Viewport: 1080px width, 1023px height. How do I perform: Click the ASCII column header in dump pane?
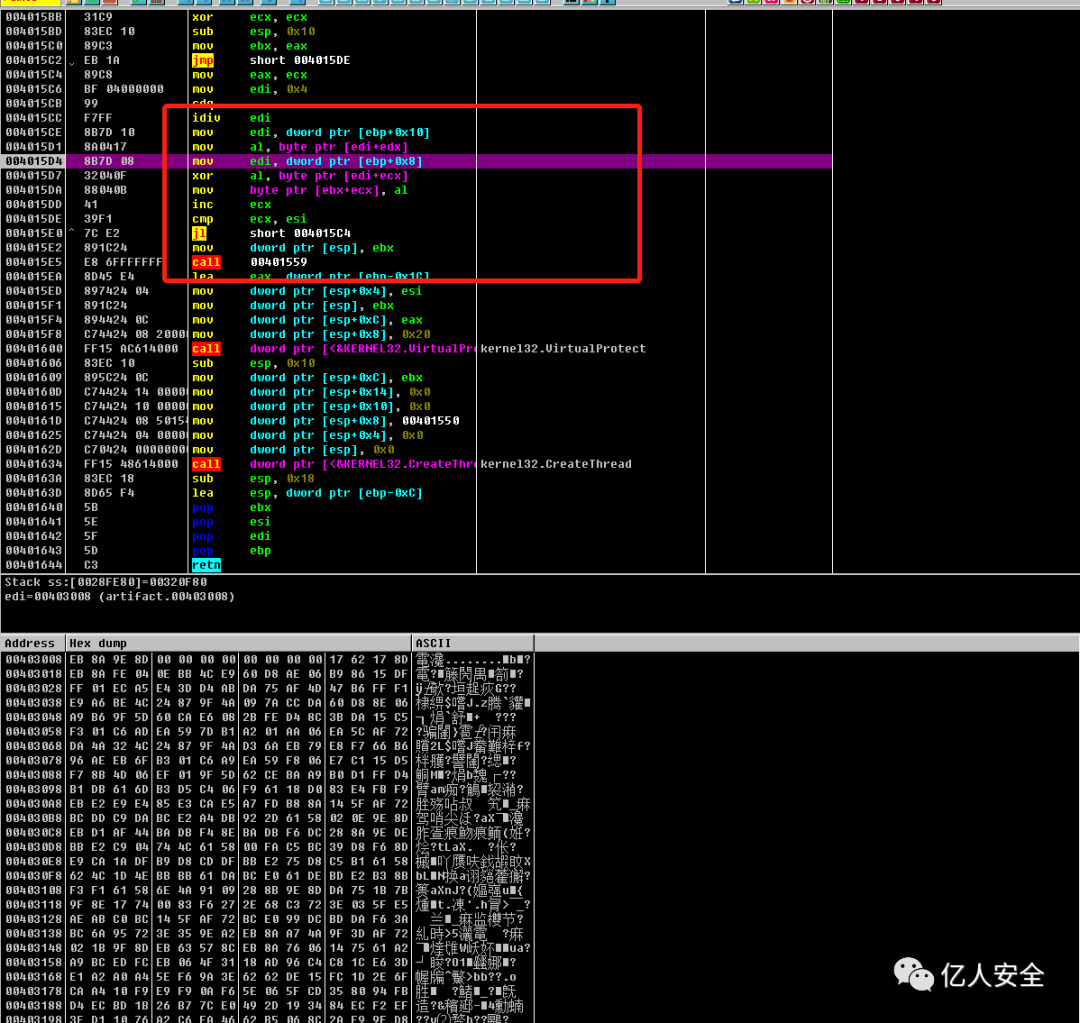(472, 644)
